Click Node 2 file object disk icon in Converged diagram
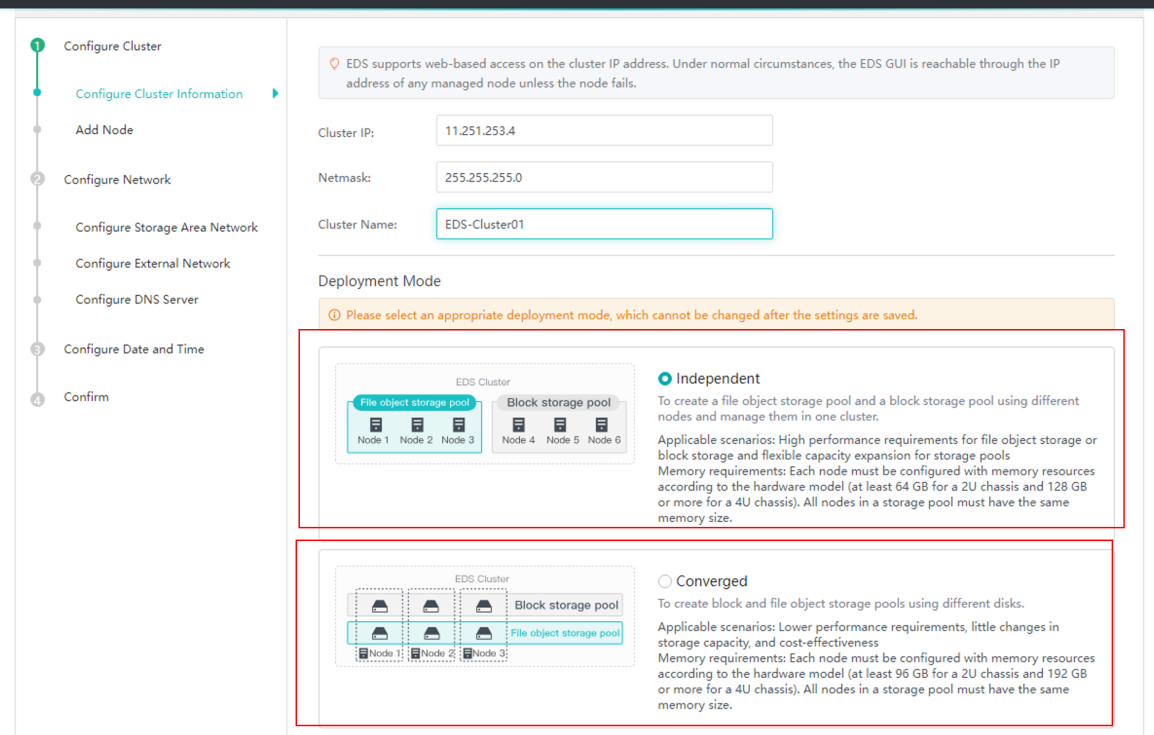This screenshot has width=1154, height=735. pos(431,633)
